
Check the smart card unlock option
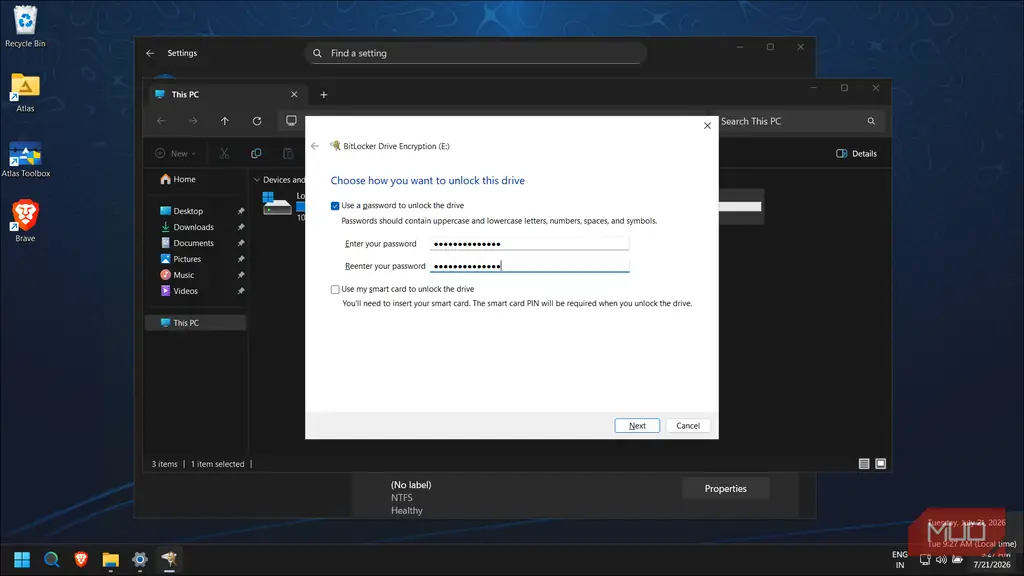[335, 289]
